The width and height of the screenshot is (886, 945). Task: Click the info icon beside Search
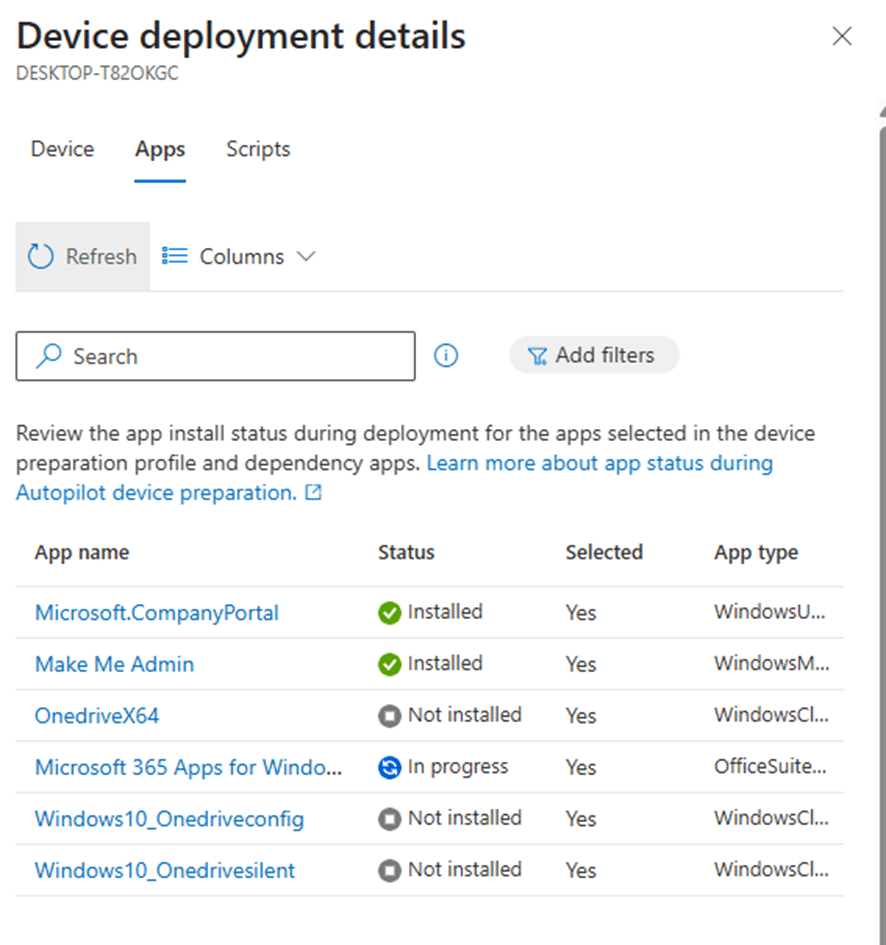click(446, 356)
